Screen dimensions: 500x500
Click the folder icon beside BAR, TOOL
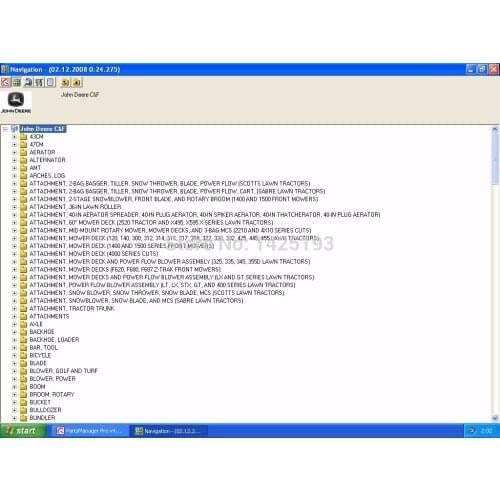pos(23,348)
